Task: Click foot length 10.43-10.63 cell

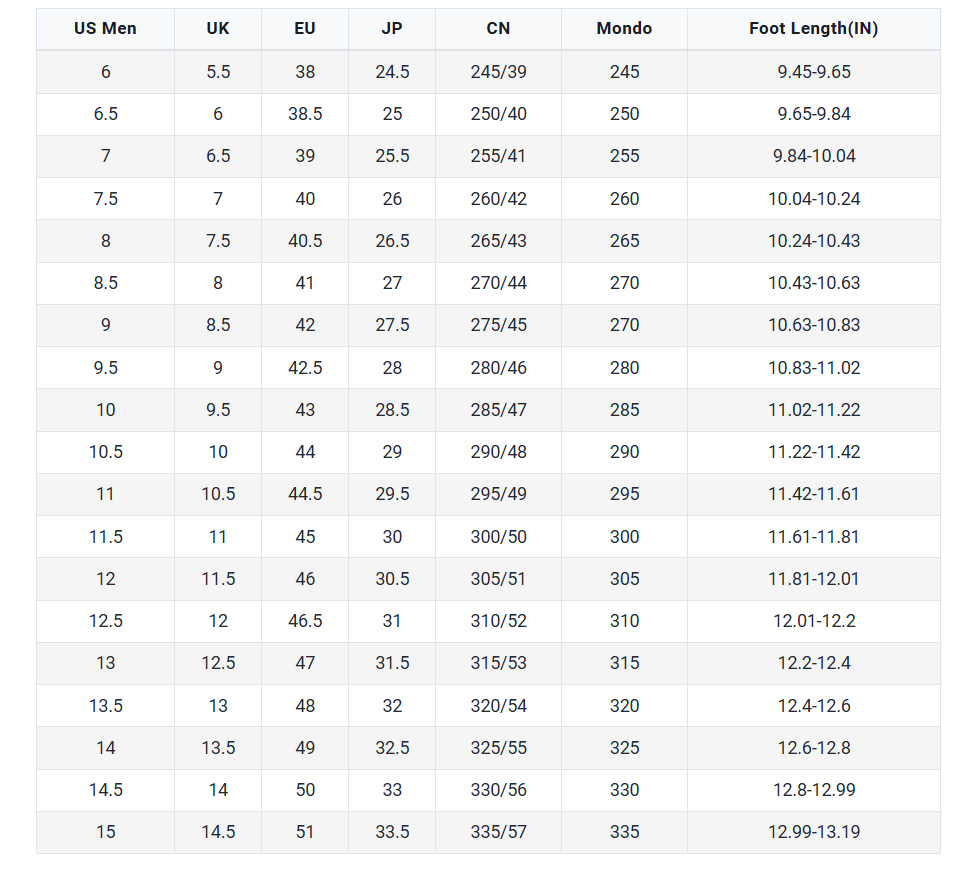Action: (x=813, y=283)
